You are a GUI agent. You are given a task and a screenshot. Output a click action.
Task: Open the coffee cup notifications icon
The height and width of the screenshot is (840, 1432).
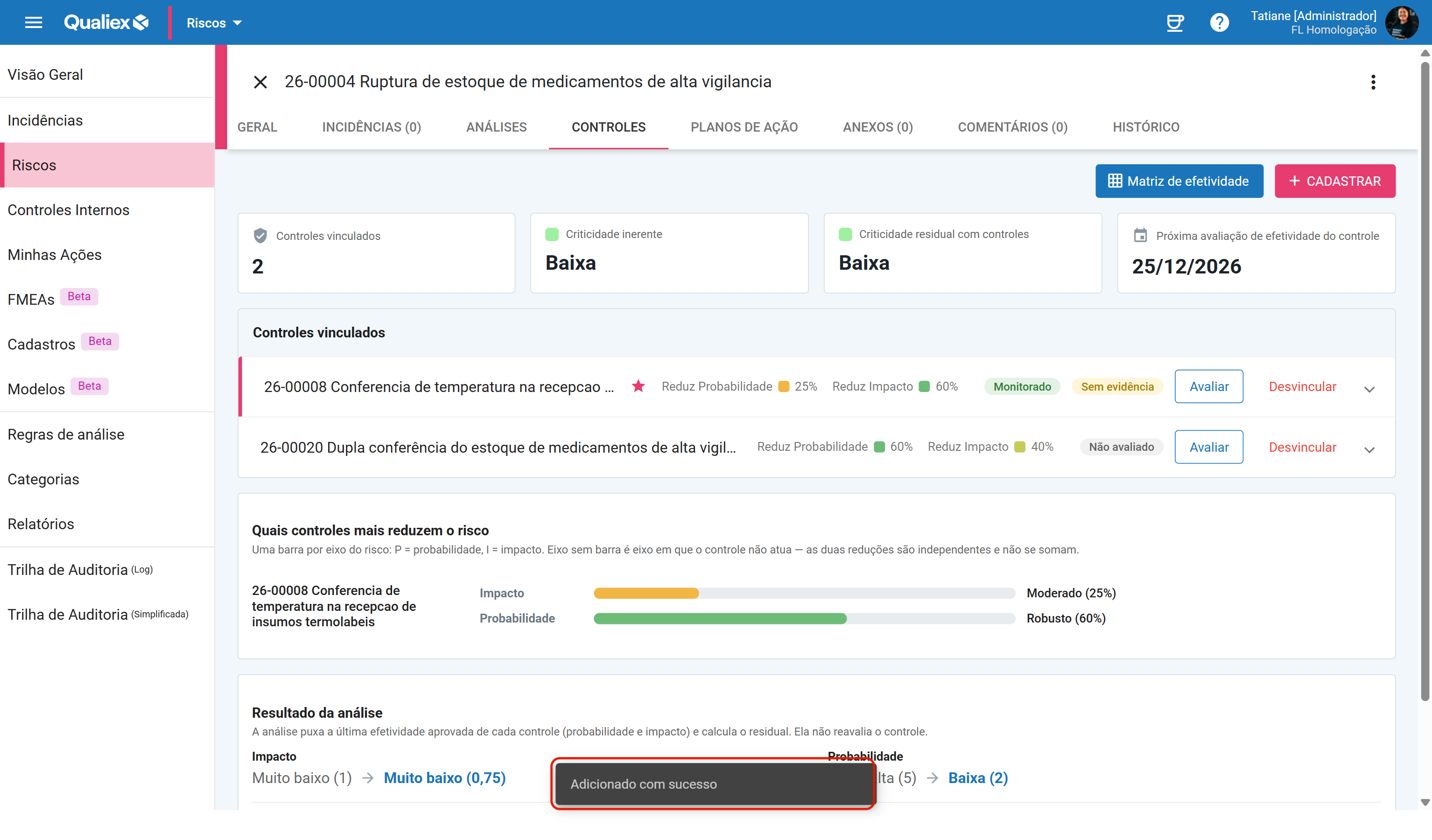click(1174, 23)
